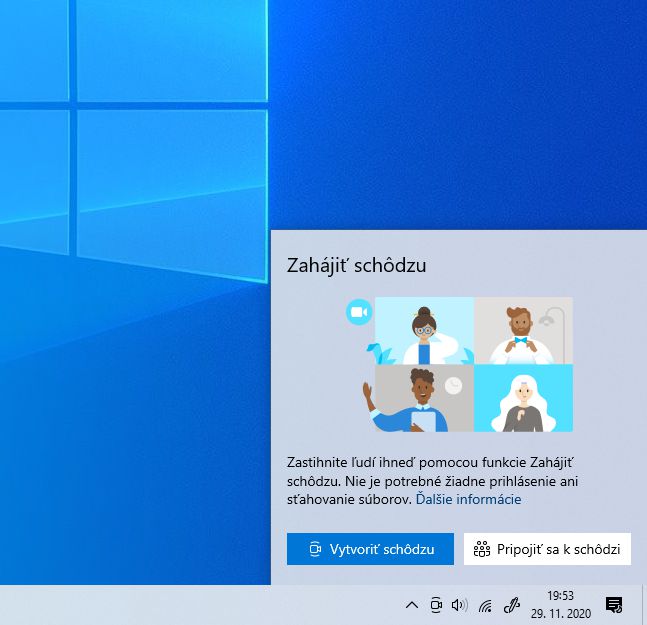
Task: Open the Ďalšie informácie link
Action: pos(468,500)
